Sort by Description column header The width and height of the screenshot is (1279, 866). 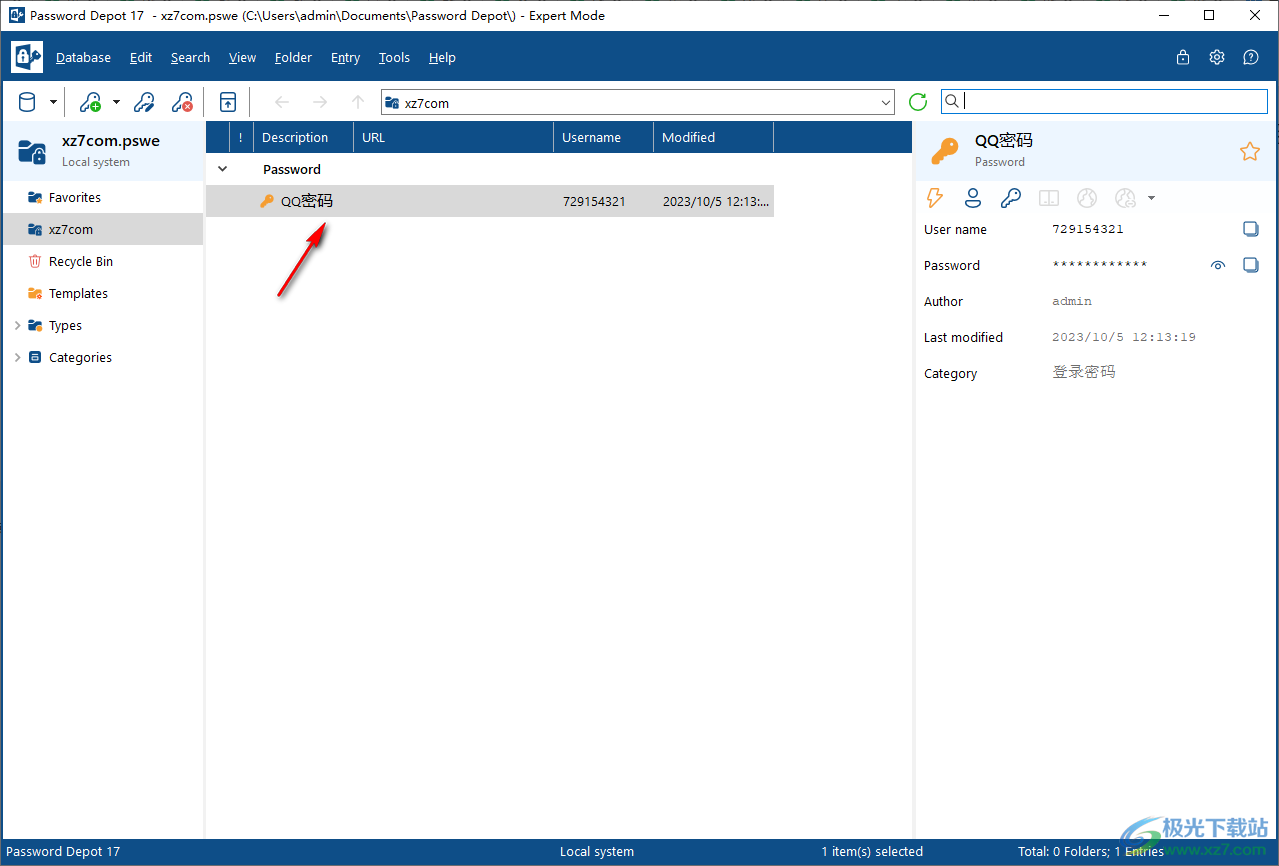coord(303,137)
